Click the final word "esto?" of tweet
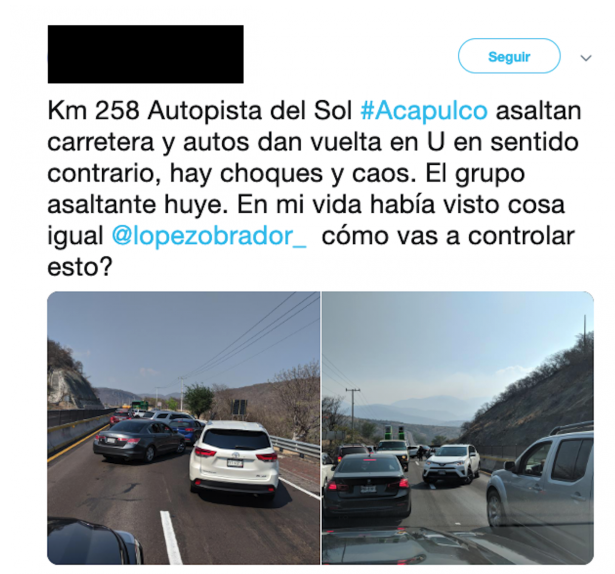Image resolution: width=615 pixels, height=574 pixels. 80,267
